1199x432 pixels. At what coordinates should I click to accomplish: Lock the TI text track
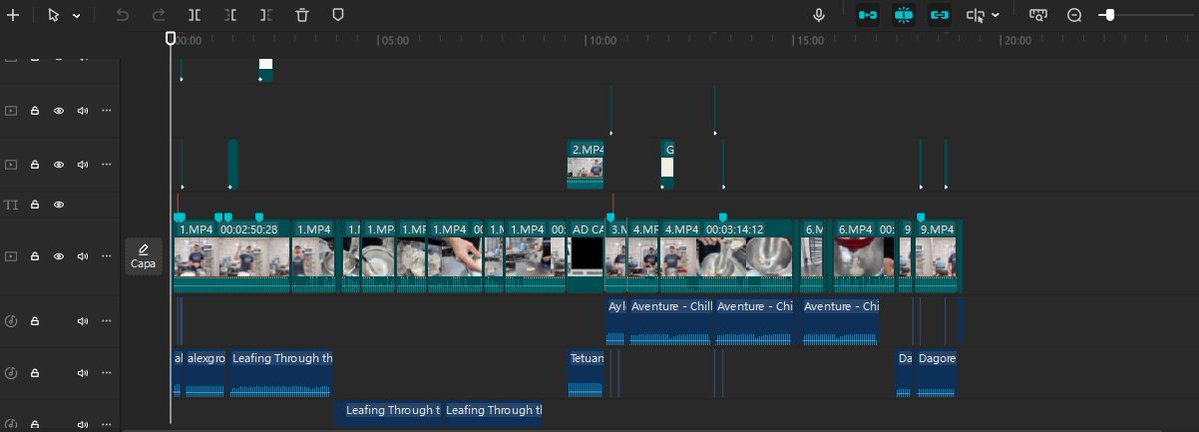tap(34, 205)
